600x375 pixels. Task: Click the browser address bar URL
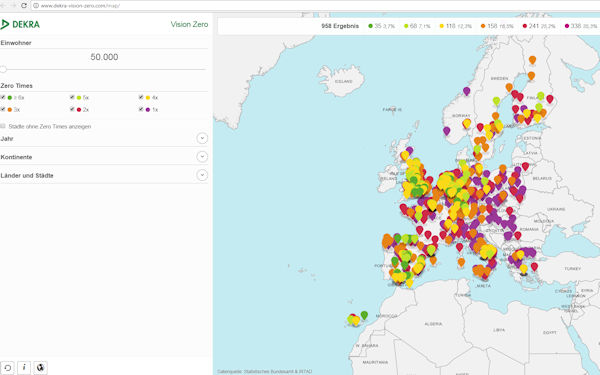80,6
